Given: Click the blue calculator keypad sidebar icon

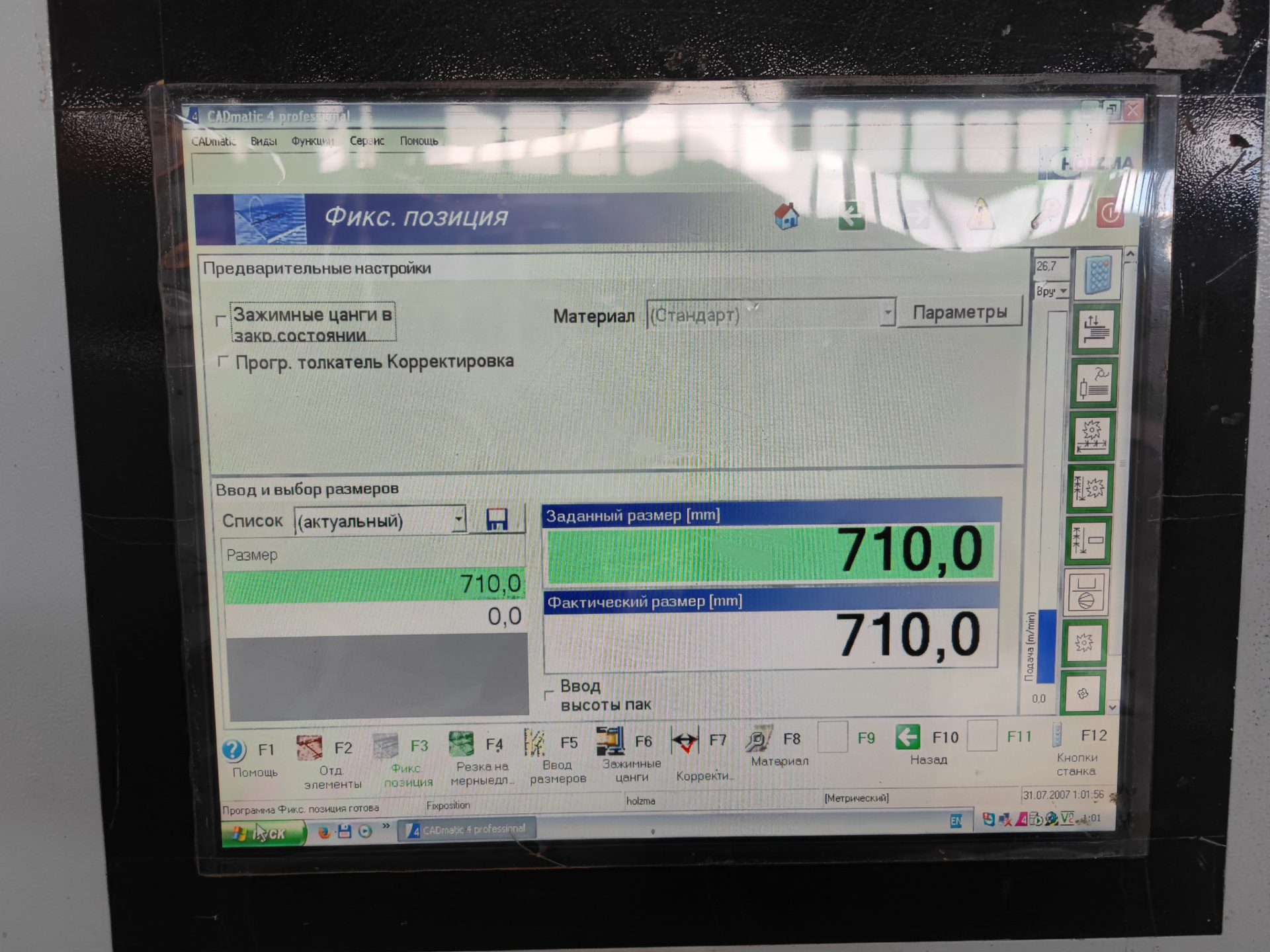Looking at the screenshot, I should tap(1097, 274).
